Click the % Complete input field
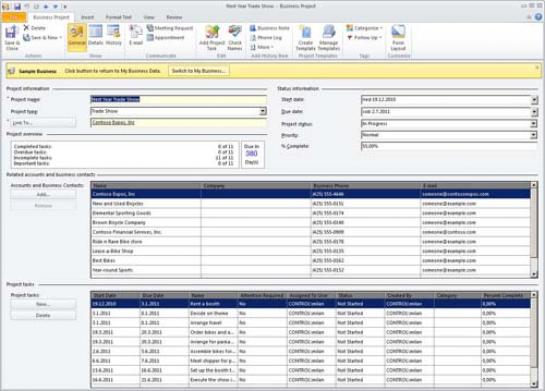Viewport: 545px width, 391px height. pos(449,146)
